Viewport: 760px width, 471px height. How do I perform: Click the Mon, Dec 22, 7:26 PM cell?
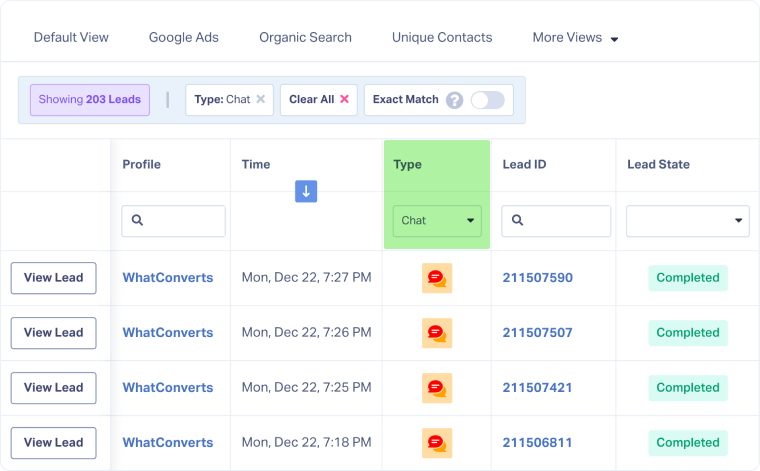[x=306, y=332]
